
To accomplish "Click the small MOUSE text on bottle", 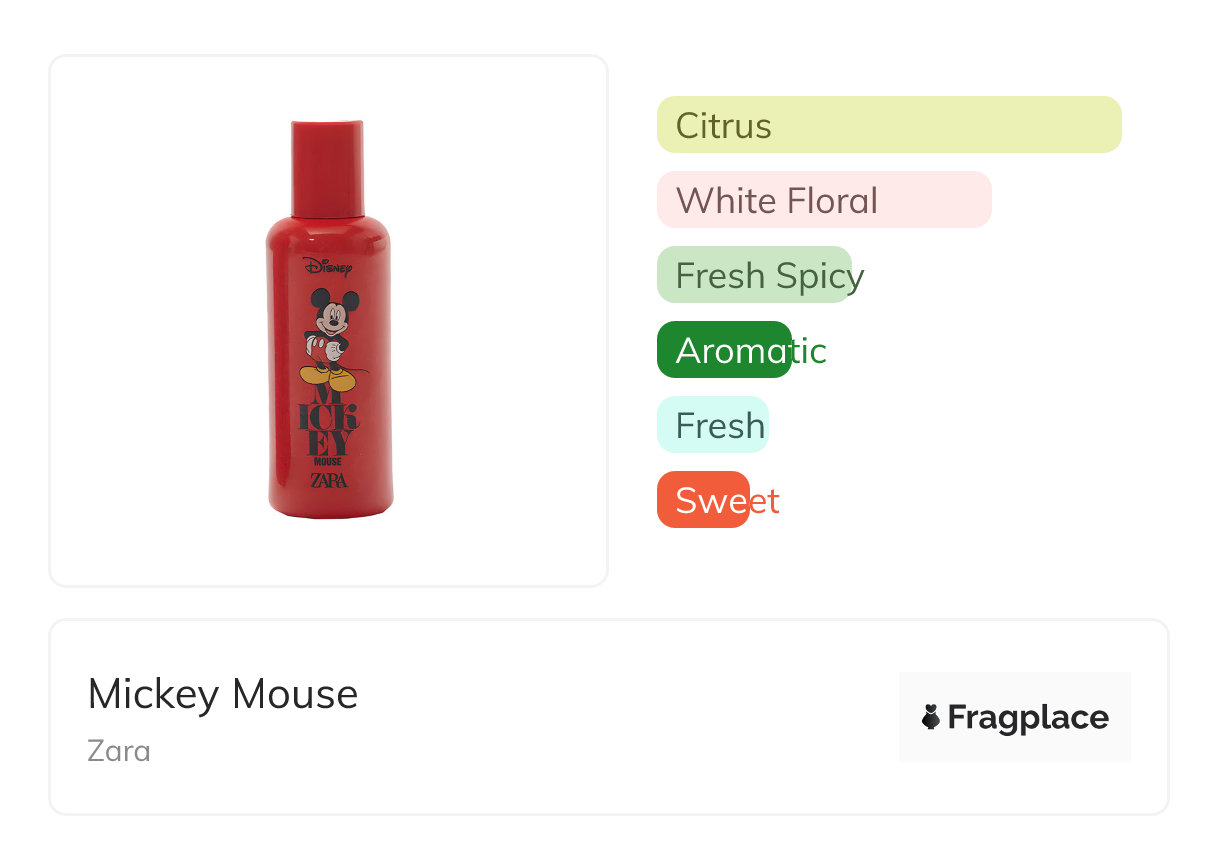I will pyautogui.click(x=328, y=462).
